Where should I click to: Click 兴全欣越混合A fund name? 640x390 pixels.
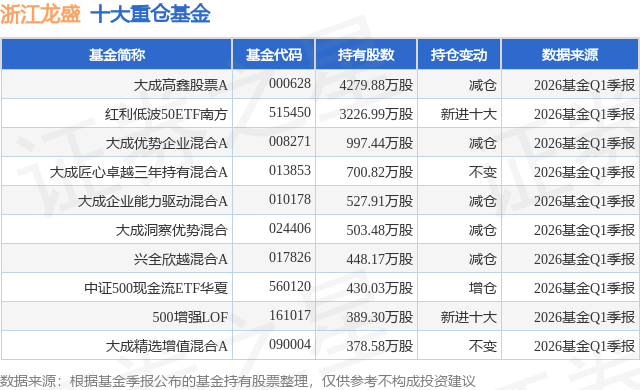pyautogui.click(x=181, y=259)
